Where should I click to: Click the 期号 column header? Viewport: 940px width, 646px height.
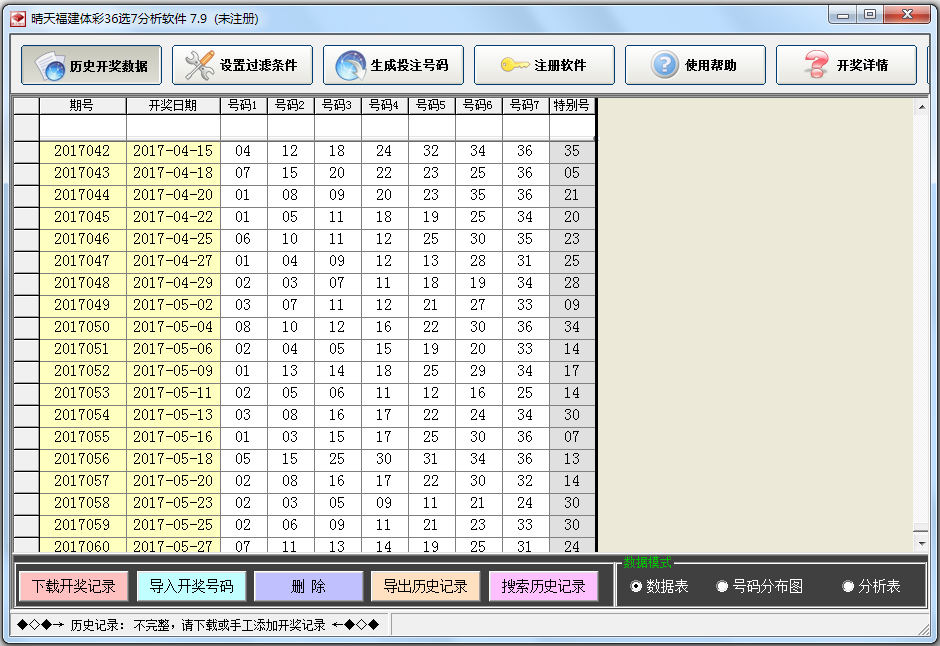point(83,105)
